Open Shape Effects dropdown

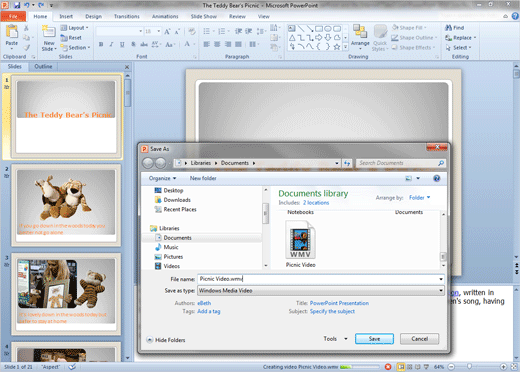coord(413,48)
